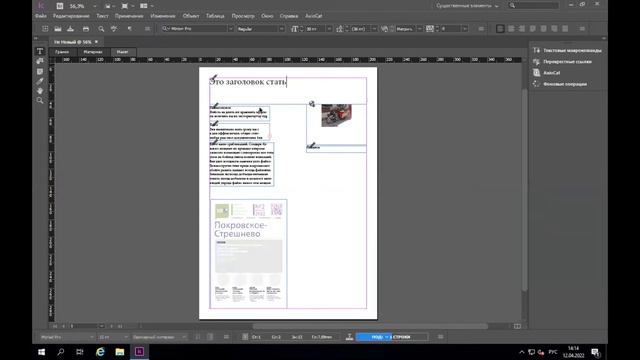Toggle justify all lines button
The width and height of the screenshot is (640, 360).
(565, 29)
